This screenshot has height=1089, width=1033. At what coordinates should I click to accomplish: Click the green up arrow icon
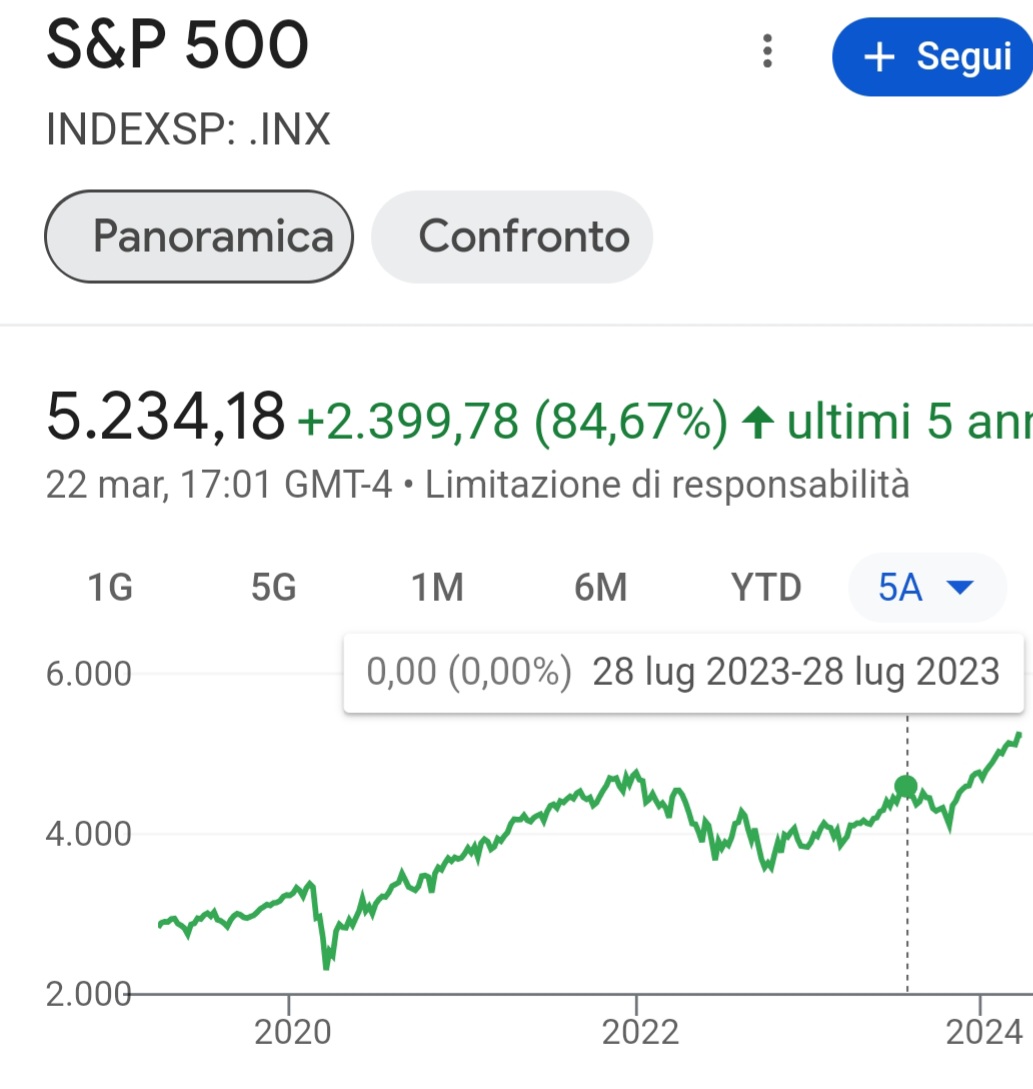pos(757,424)
